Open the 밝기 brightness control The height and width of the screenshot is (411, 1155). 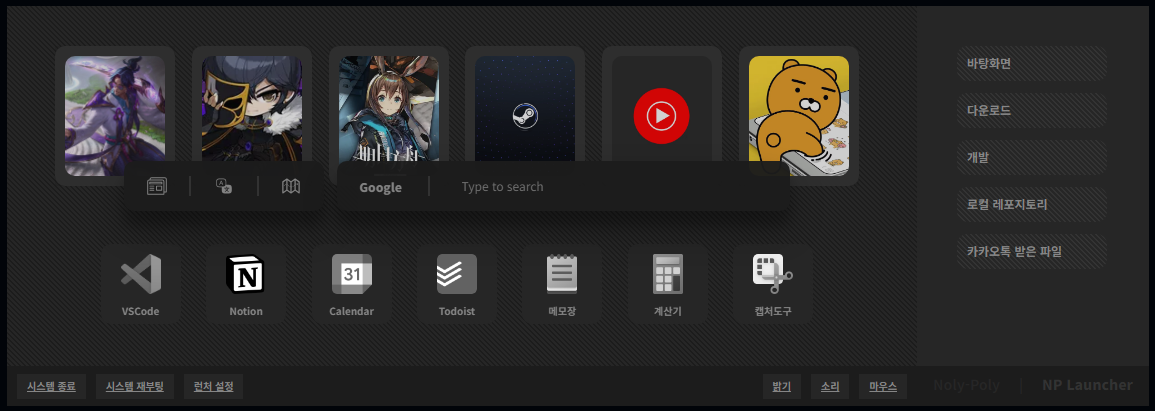(782, 386)
